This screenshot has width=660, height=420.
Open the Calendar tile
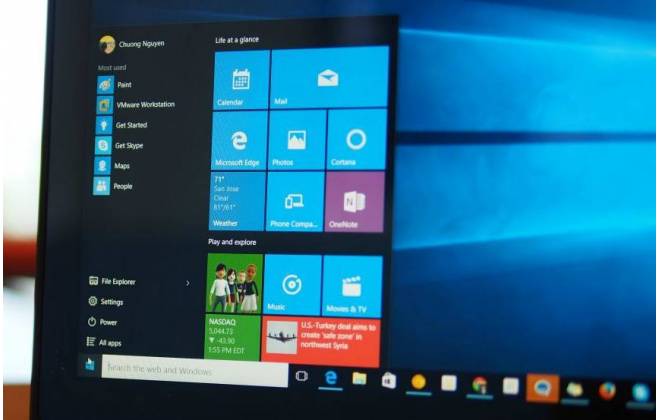tap(241, 78)
